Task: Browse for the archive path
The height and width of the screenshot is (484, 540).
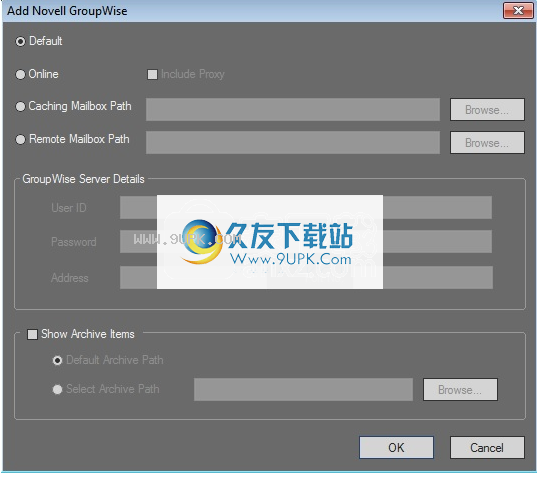Action: 460,390
